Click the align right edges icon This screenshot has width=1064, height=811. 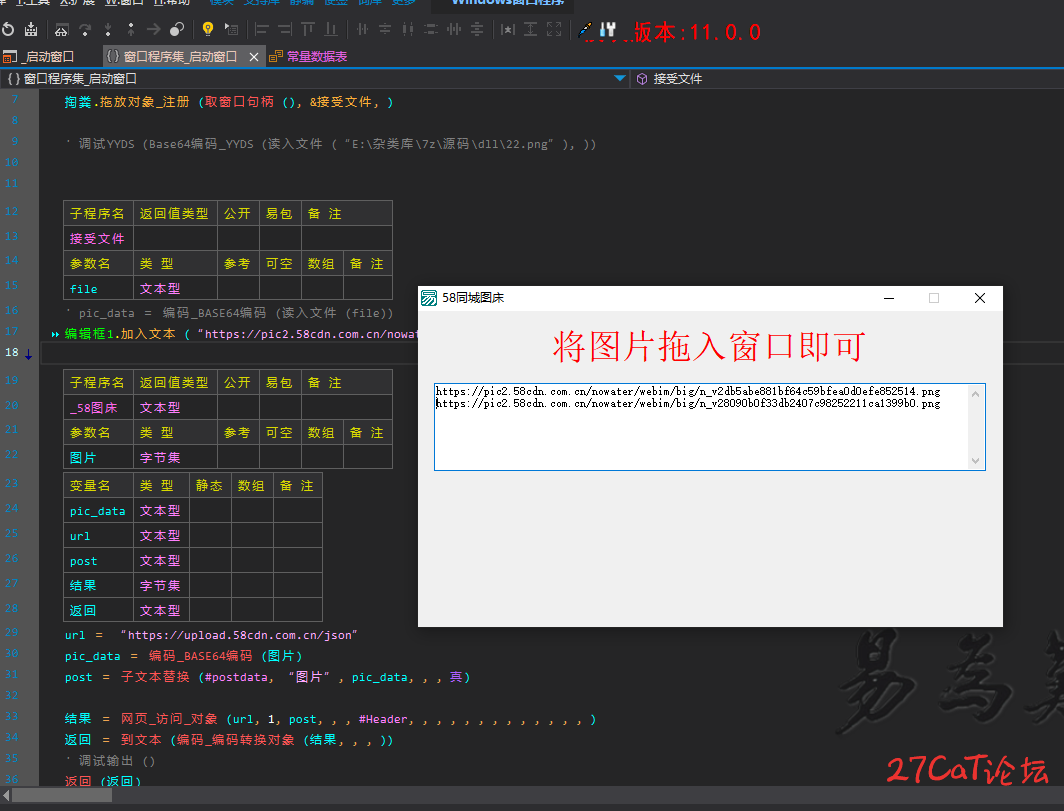click(285, 29)
